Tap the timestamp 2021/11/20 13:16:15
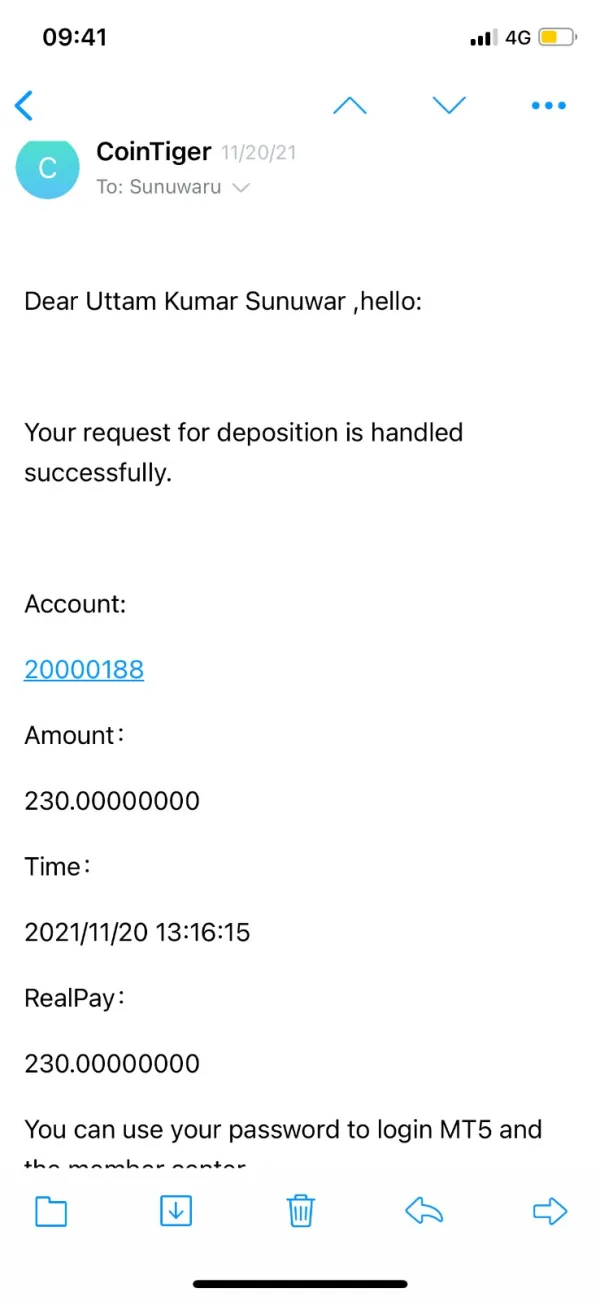Image resolution: width=600 pixels, height=1301 pixels. pos(137,933)
